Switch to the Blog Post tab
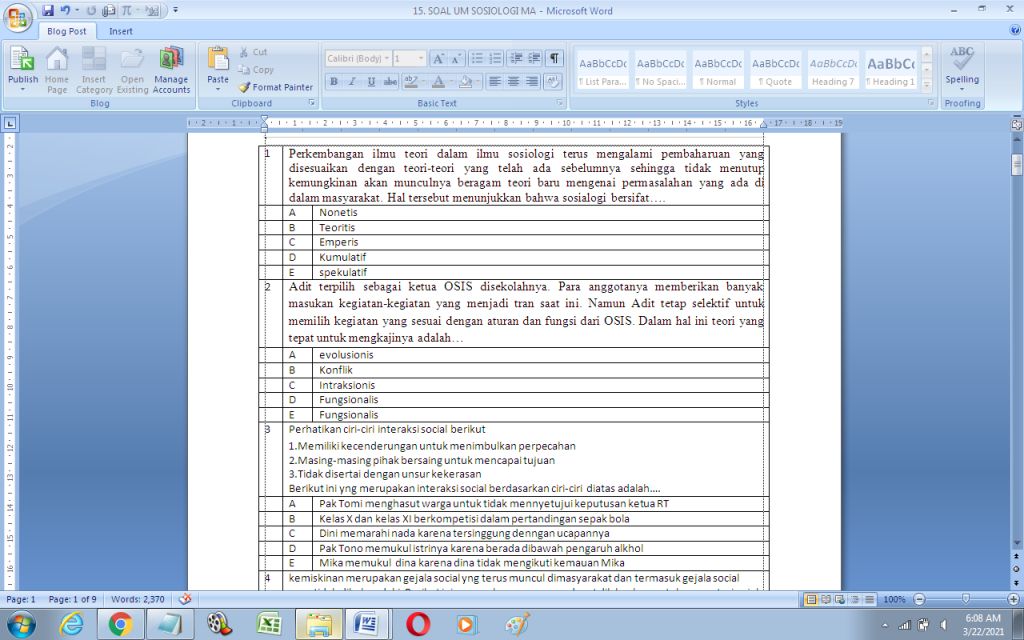Screen dimensions: 1024x640 (67, 31)
